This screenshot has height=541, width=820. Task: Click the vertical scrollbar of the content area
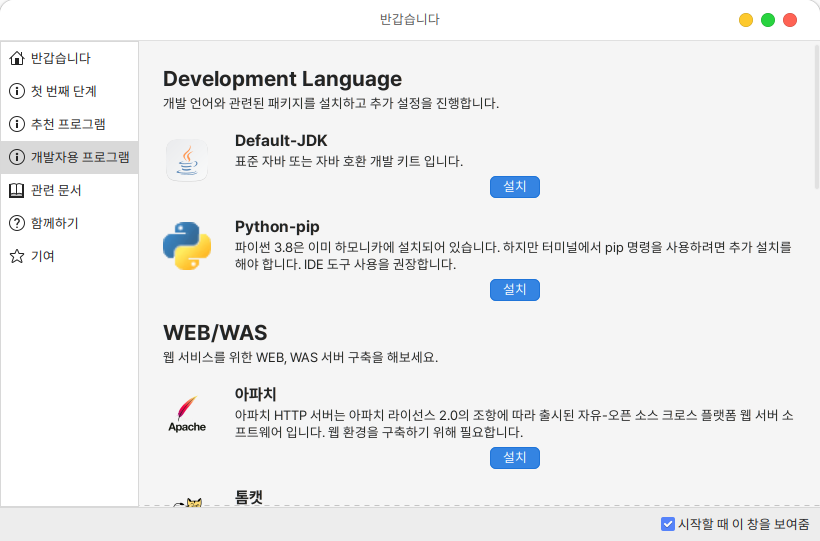pyautogui.click(x=815, y=120)
